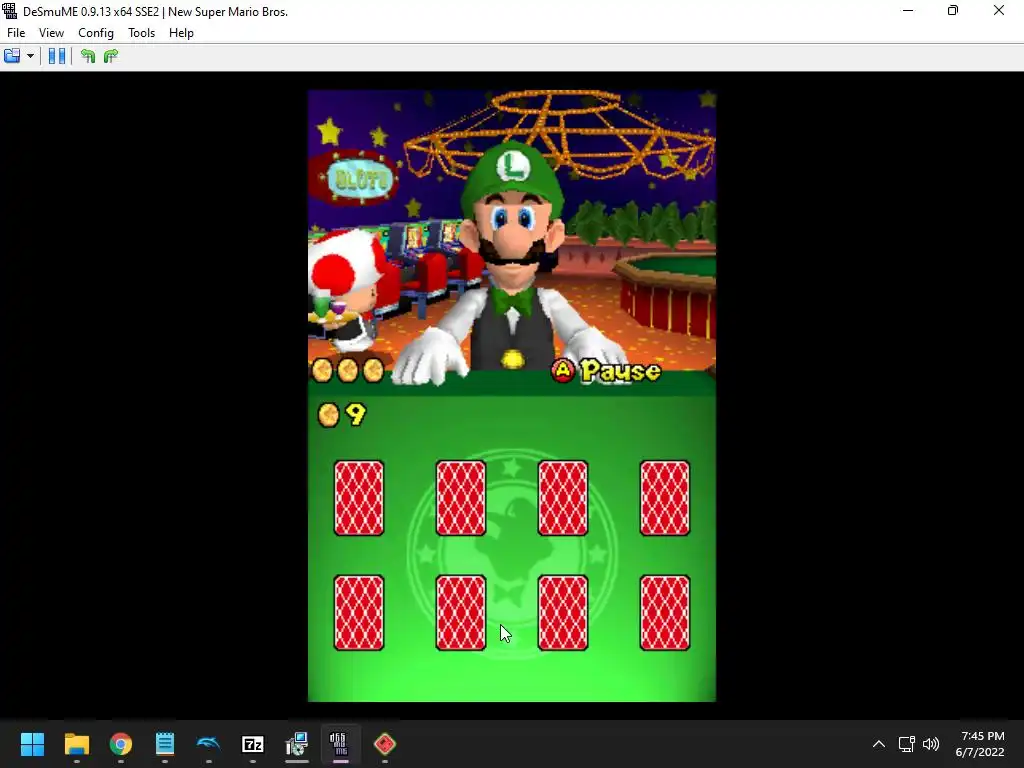The image size is (1024, 768).
Task: Open the Tools menu
Action: click(141, 33)
